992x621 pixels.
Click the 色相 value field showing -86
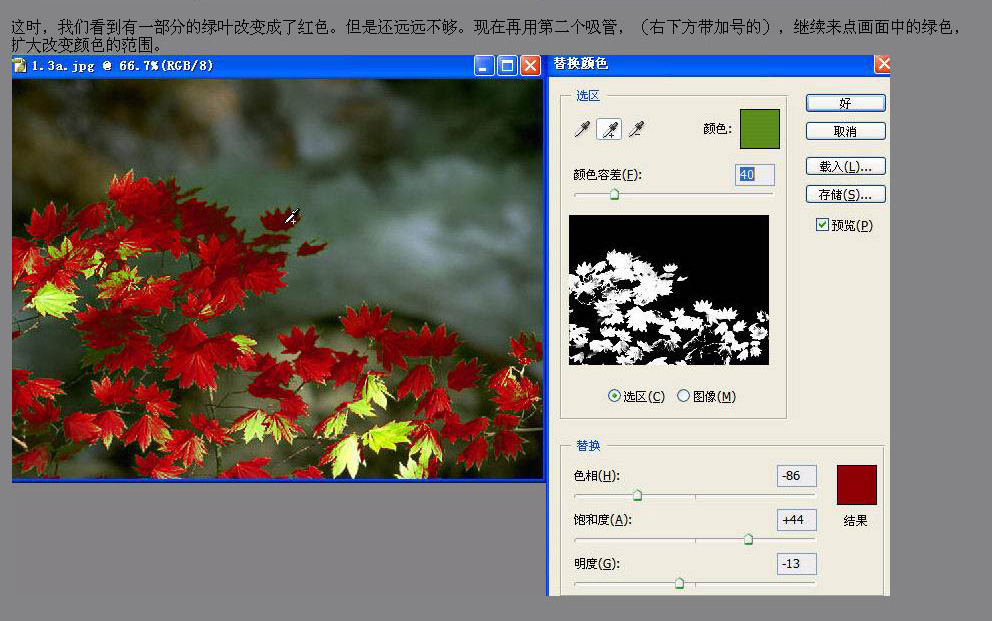click(797, 476)
